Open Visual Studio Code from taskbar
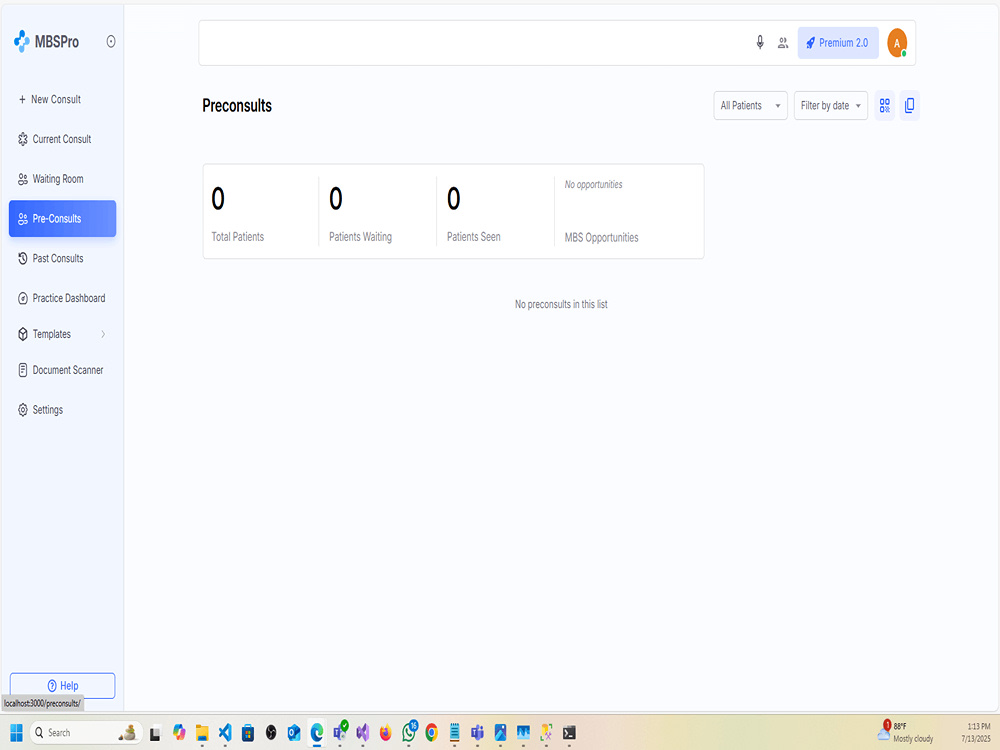This screenshot has width=1000, height=750. 225,733
